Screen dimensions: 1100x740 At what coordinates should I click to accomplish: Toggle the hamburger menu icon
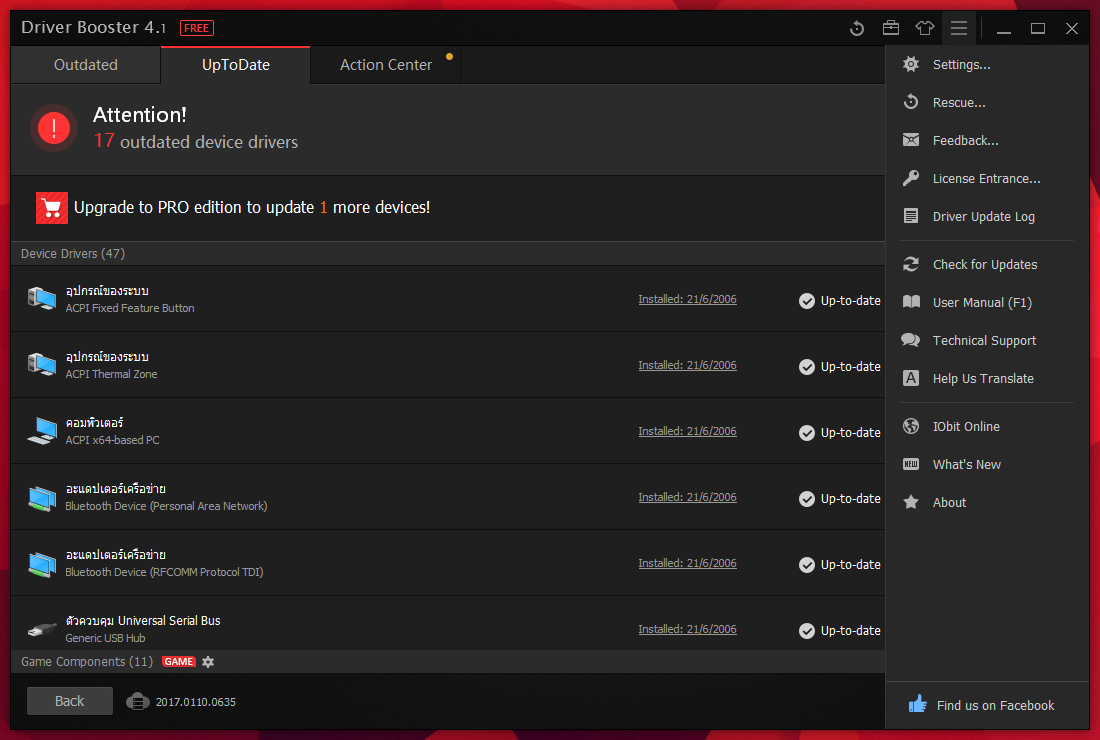(x=959, y=28)
